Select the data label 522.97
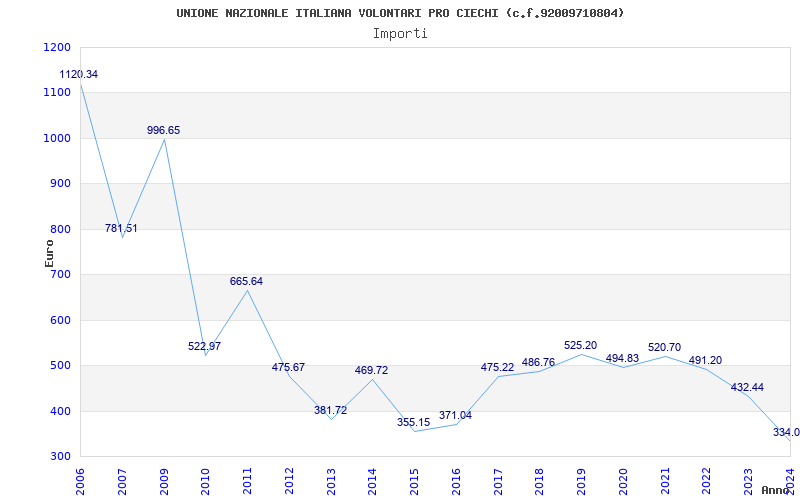Screen dimensions: 800x500 click(205, 346)
